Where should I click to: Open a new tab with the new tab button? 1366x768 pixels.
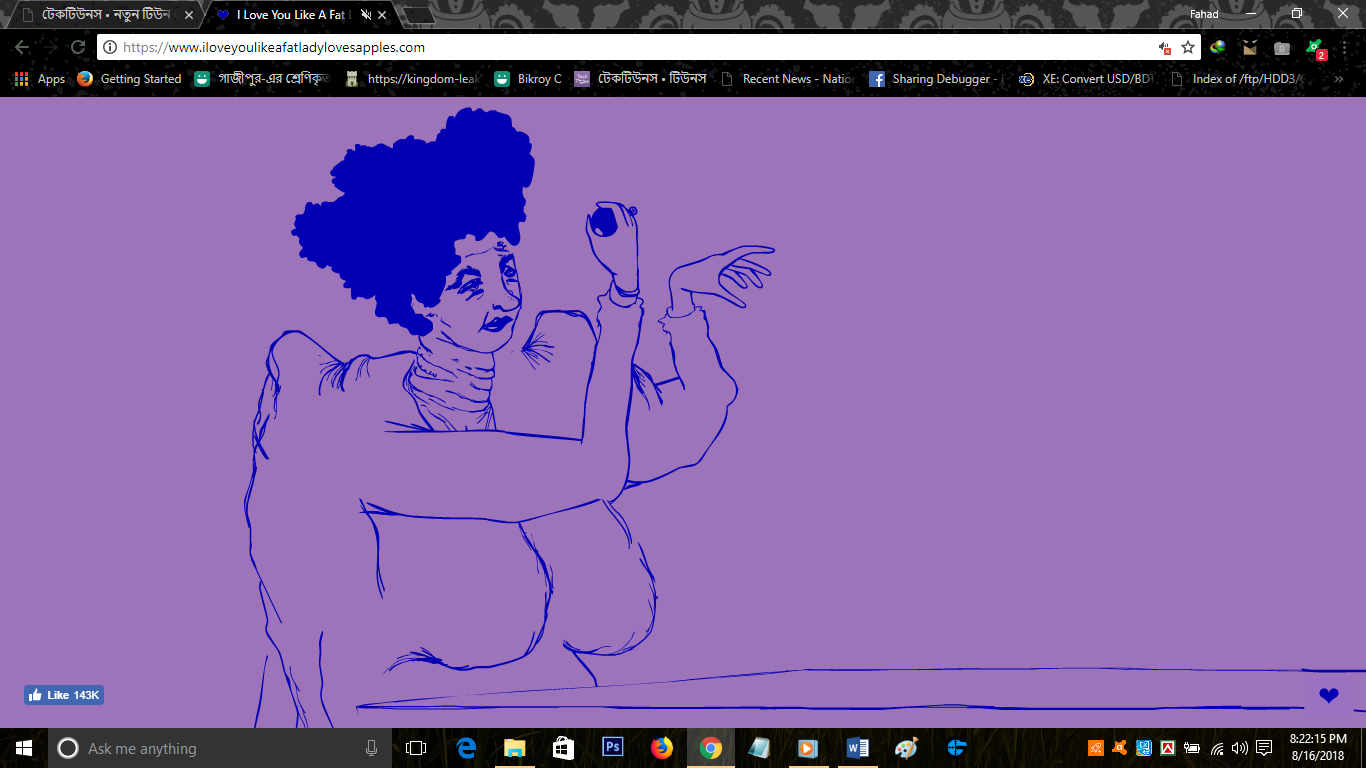[x=418, y=15]
